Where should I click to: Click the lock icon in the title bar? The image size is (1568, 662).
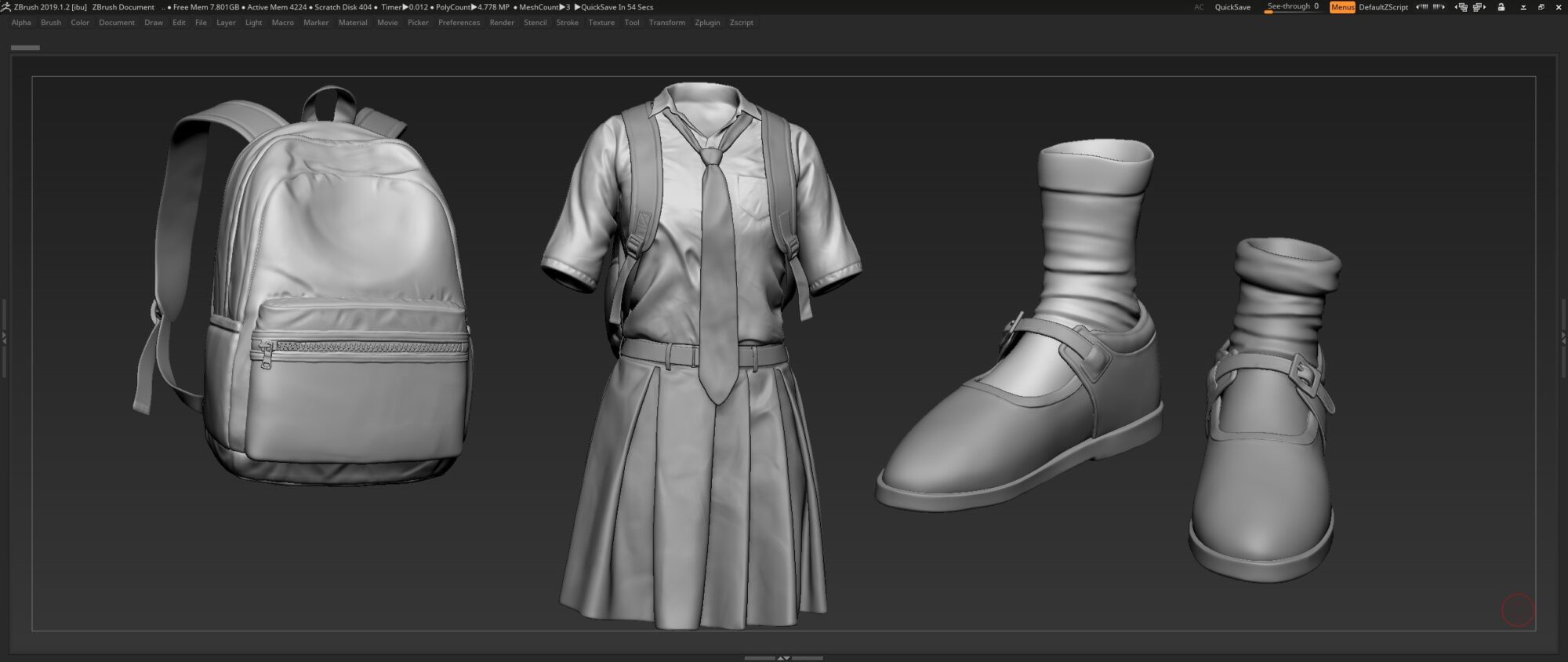[x=1501, y=7]
